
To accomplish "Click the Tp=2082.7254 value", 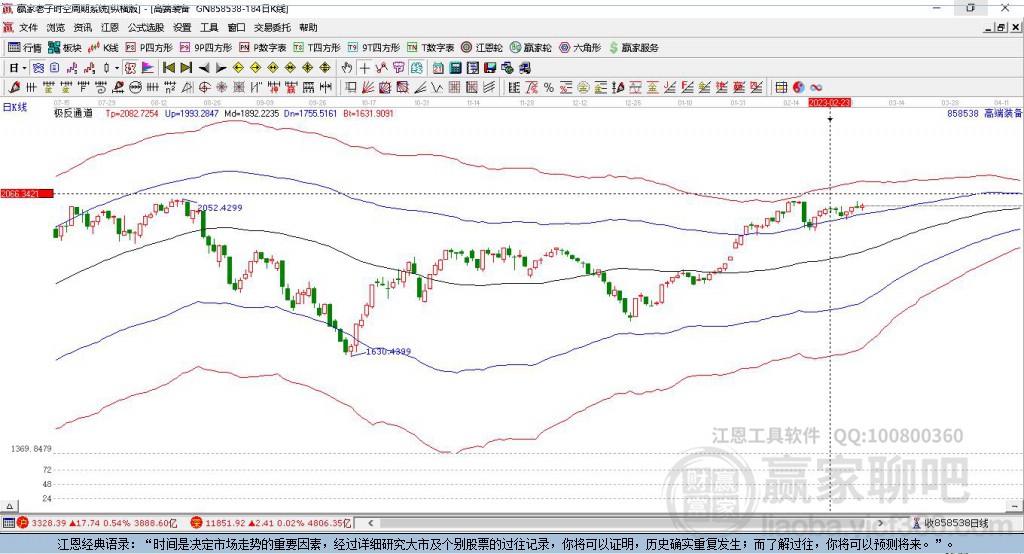I will coord(132,114).
